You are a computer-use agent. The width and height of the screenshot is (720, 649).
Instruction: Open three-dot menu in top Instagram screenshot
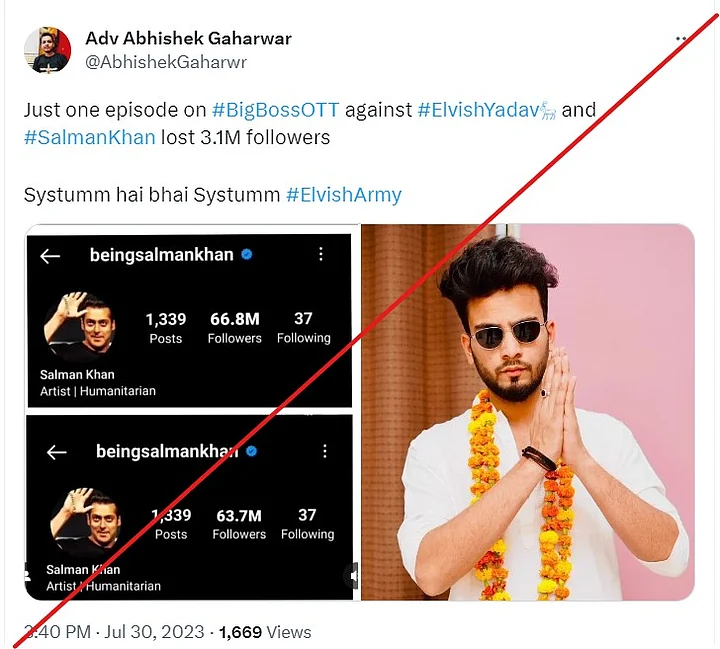click(321, 254)
